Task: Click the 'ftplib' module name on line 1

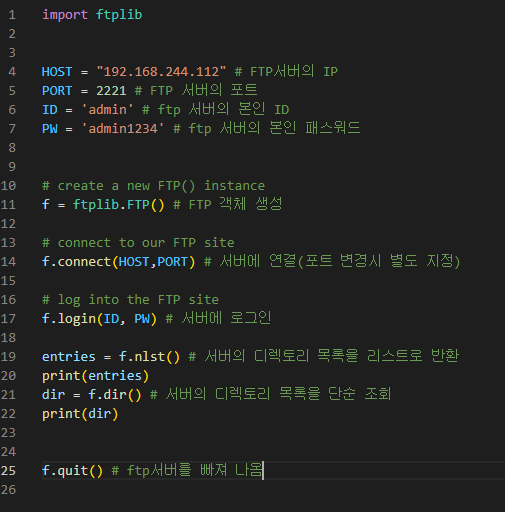Action: pyautogui.click(x=119, y=15)
